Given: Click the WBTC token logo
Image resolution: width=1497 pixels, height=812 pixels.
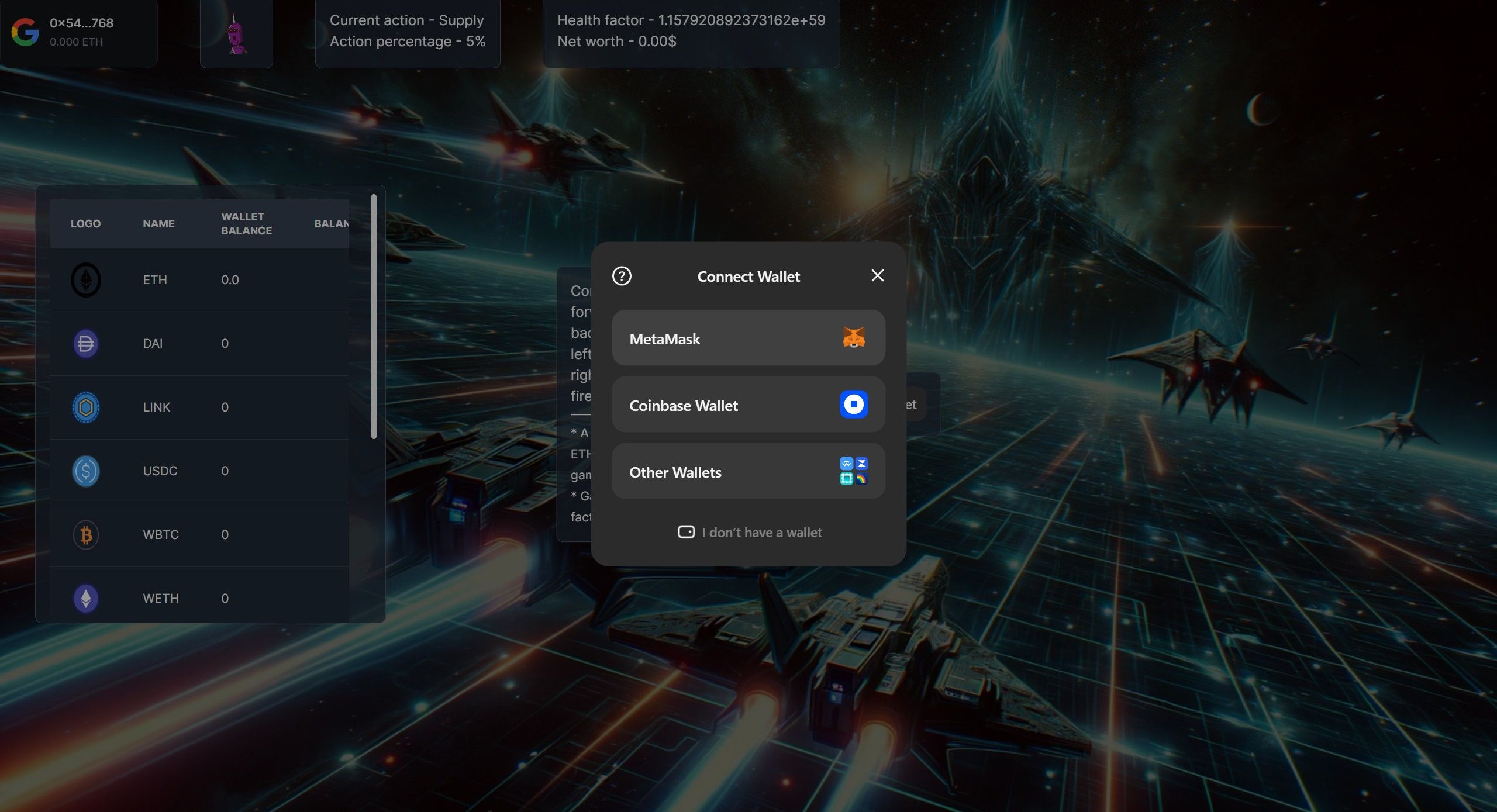Looking at the screenshot, I should click(x=86, y=535).
